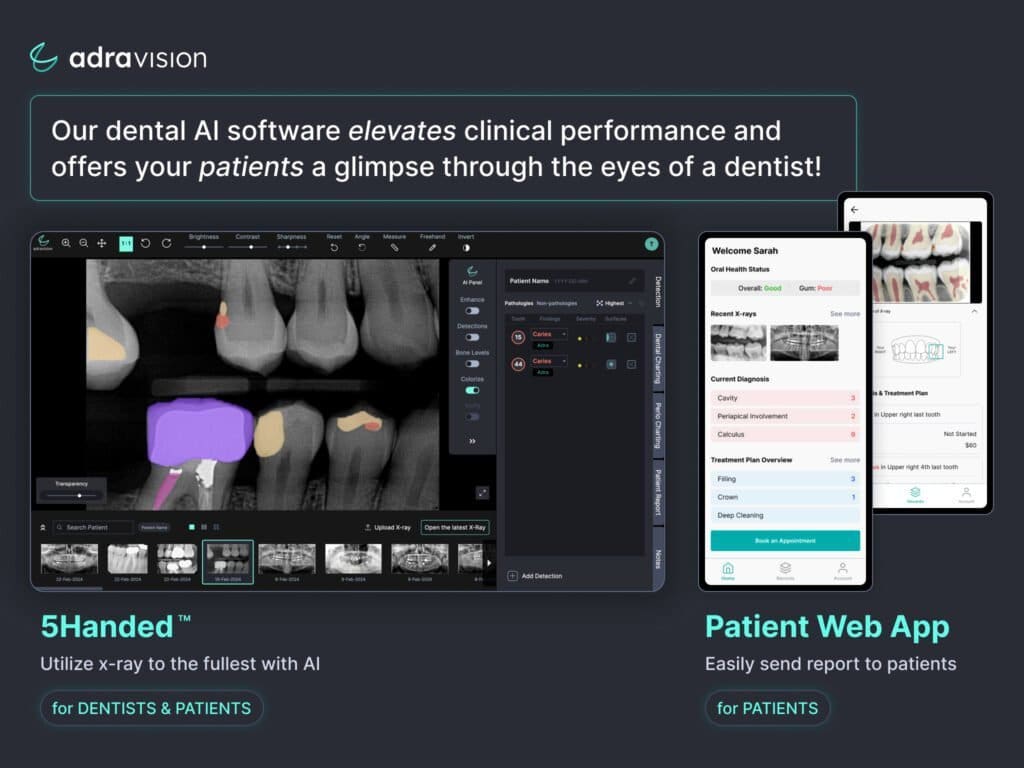Image resolution: width=1024 pixels, height=768 pixels.
Task: Rotate the X-ray counterclockwise
Action: coord(146,243)
